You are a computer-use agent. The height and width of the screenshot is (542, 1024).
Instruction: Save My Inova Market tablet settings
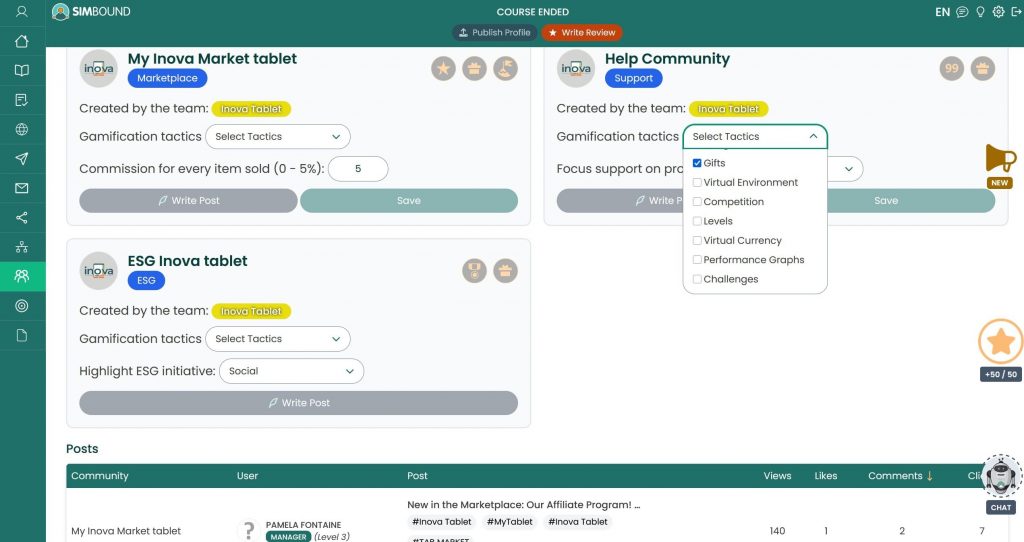[409, 200]
